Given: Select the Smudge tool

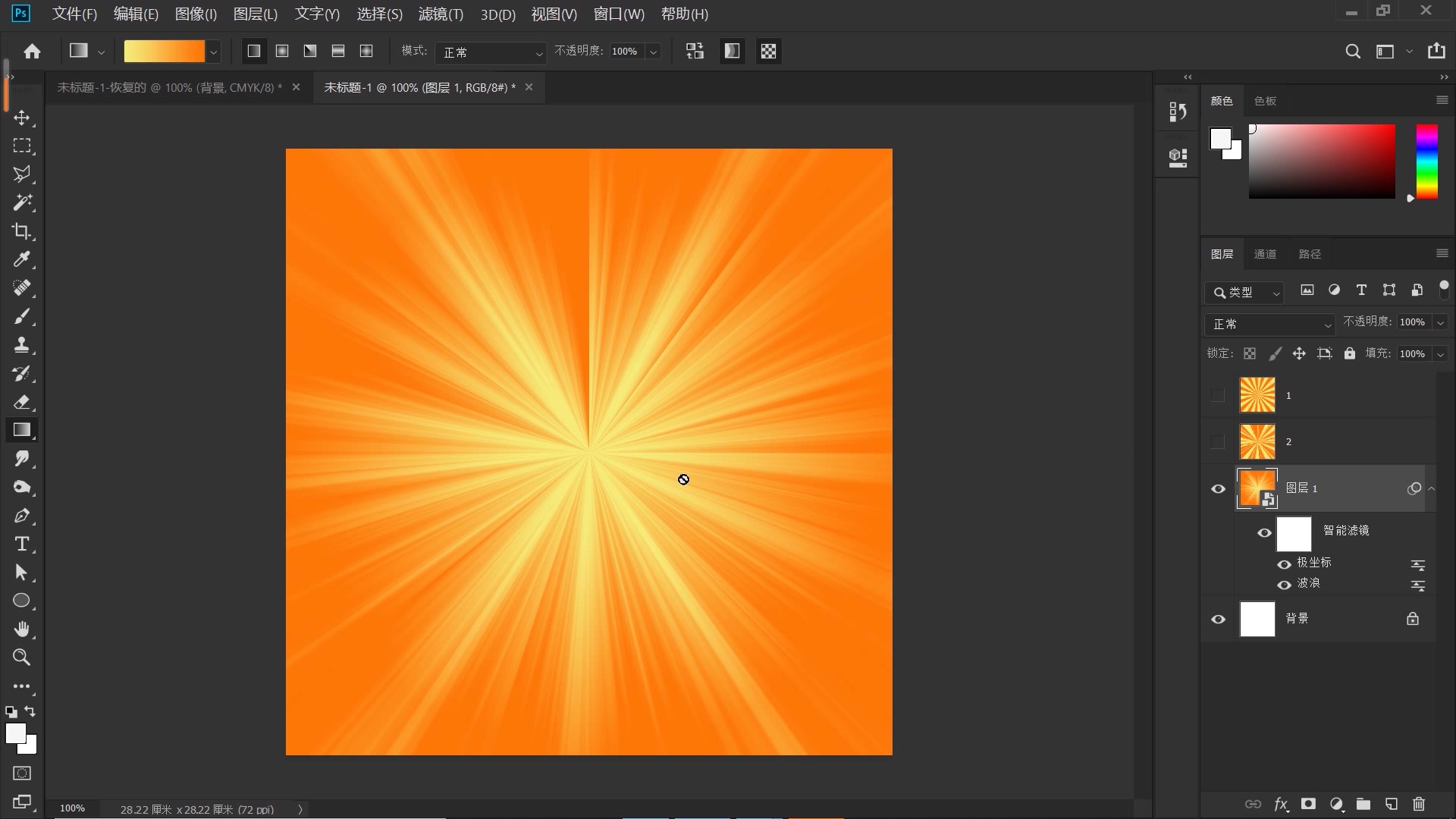Looking at the screenshot, I should point(22,459).
